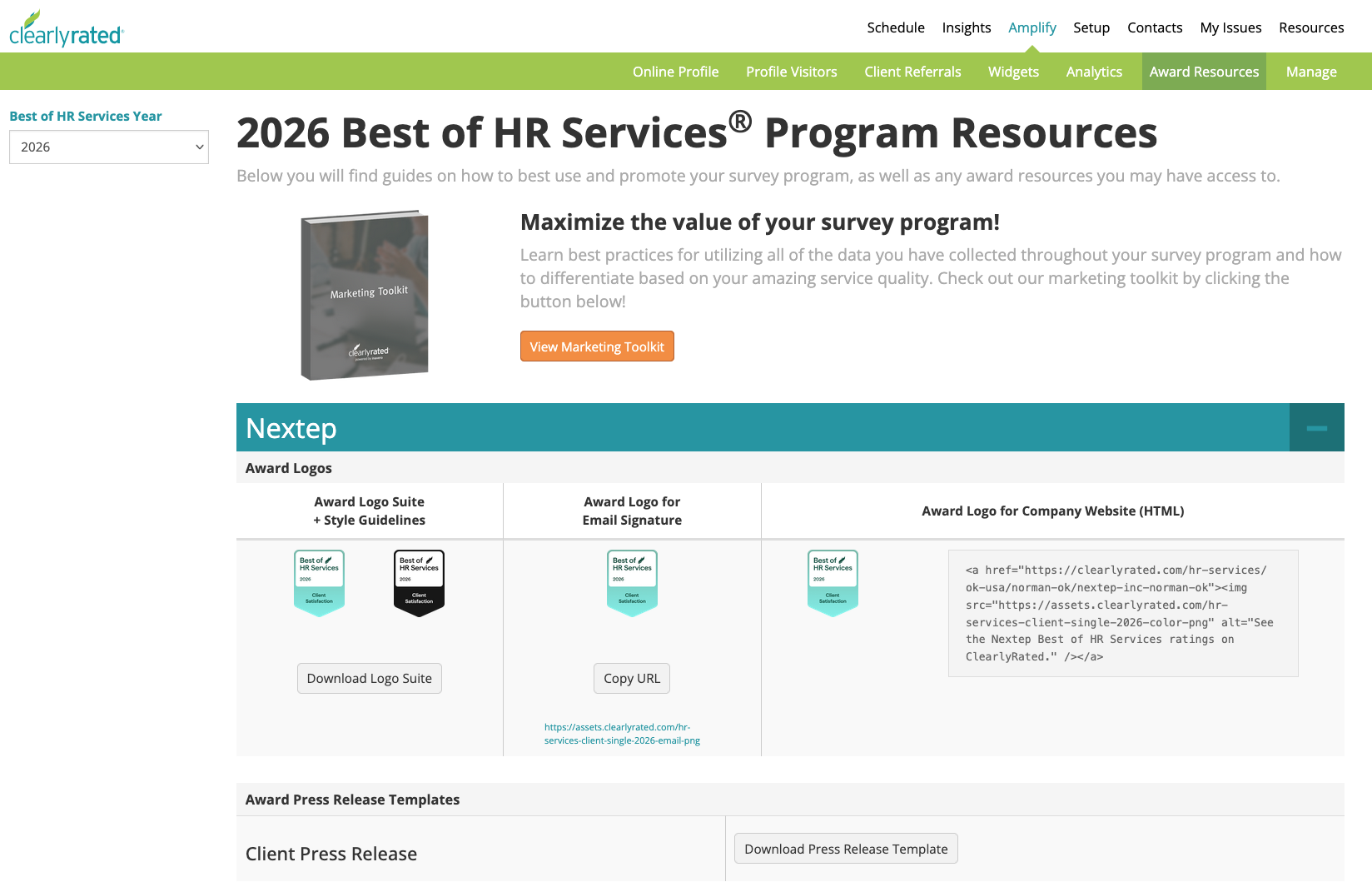Open the email signature logo URL link
The width and height of the screenshot is (1372, 892).
622,734
